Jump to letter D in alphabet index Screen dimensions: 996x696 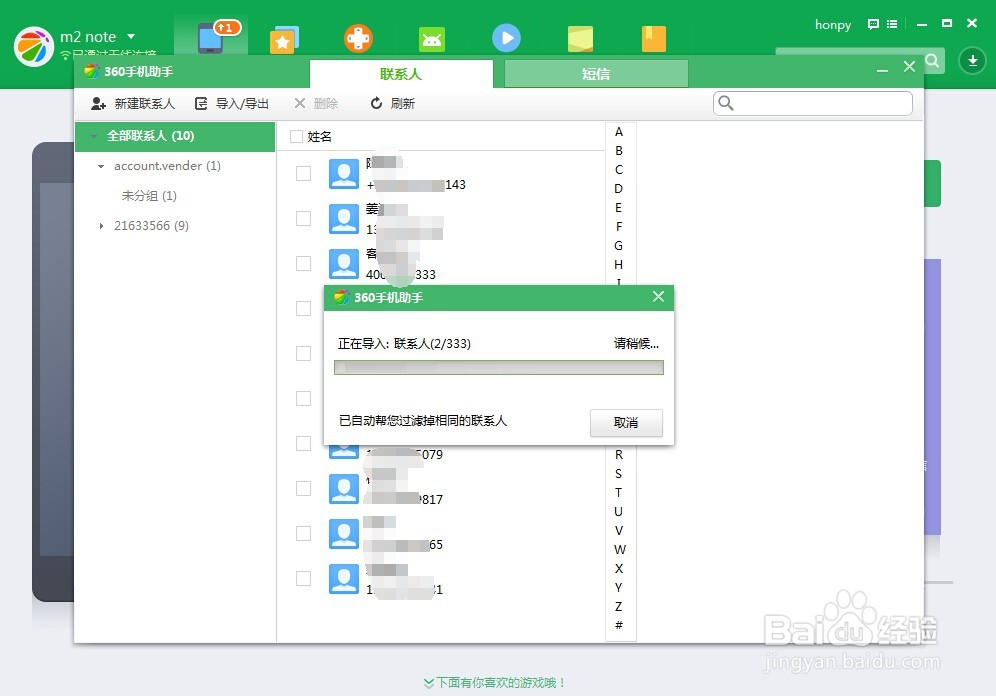[x=618, y=189]
